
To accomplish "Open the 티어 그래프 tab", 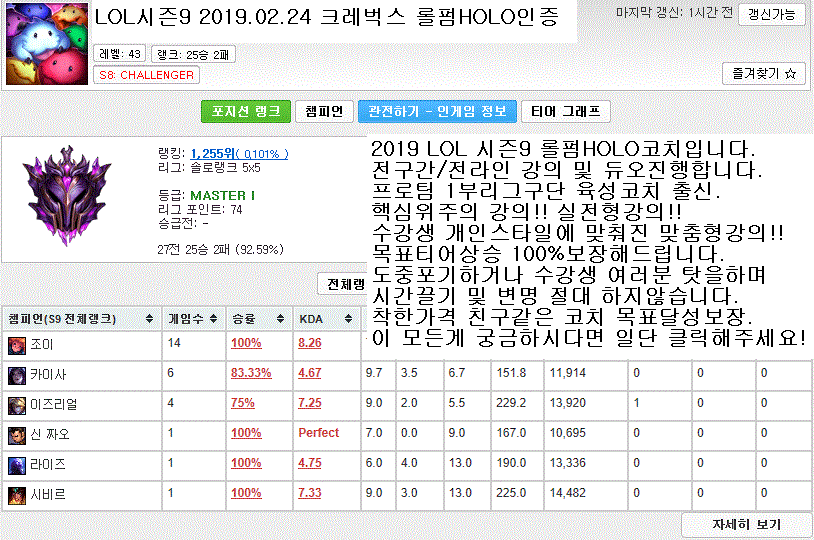I will coord(566,112).
